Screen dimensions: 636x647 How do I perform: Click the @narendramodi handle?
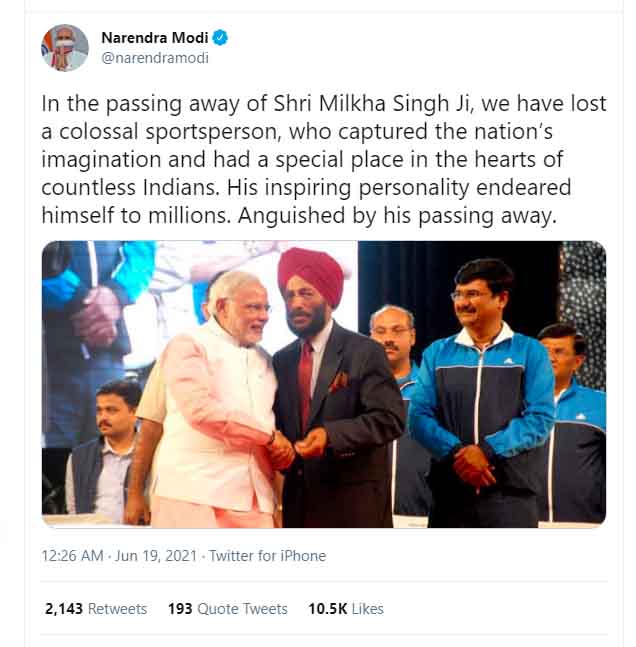pyautogui.click(x=155, y=58)
